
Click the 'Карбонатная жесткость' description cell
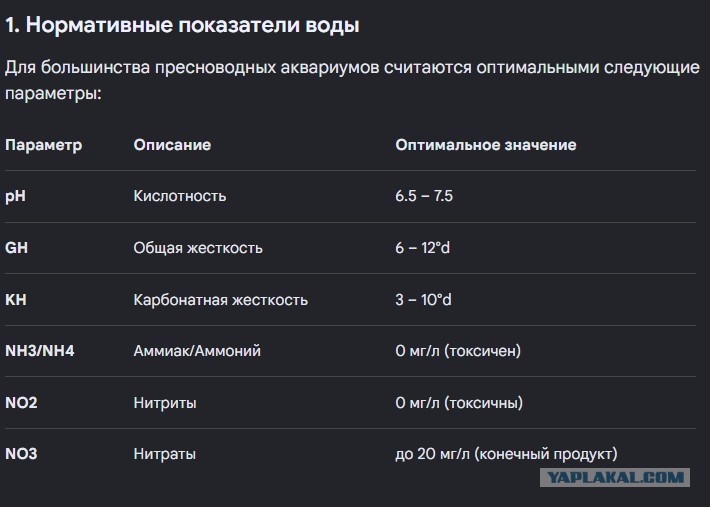click(221, 300)
